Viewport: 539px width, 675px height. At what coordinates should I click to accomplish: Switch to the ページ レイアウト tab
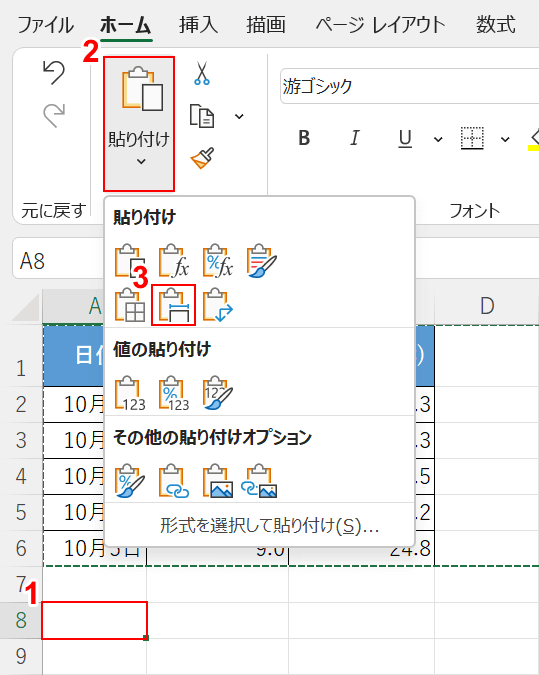[x=381, y=25]
